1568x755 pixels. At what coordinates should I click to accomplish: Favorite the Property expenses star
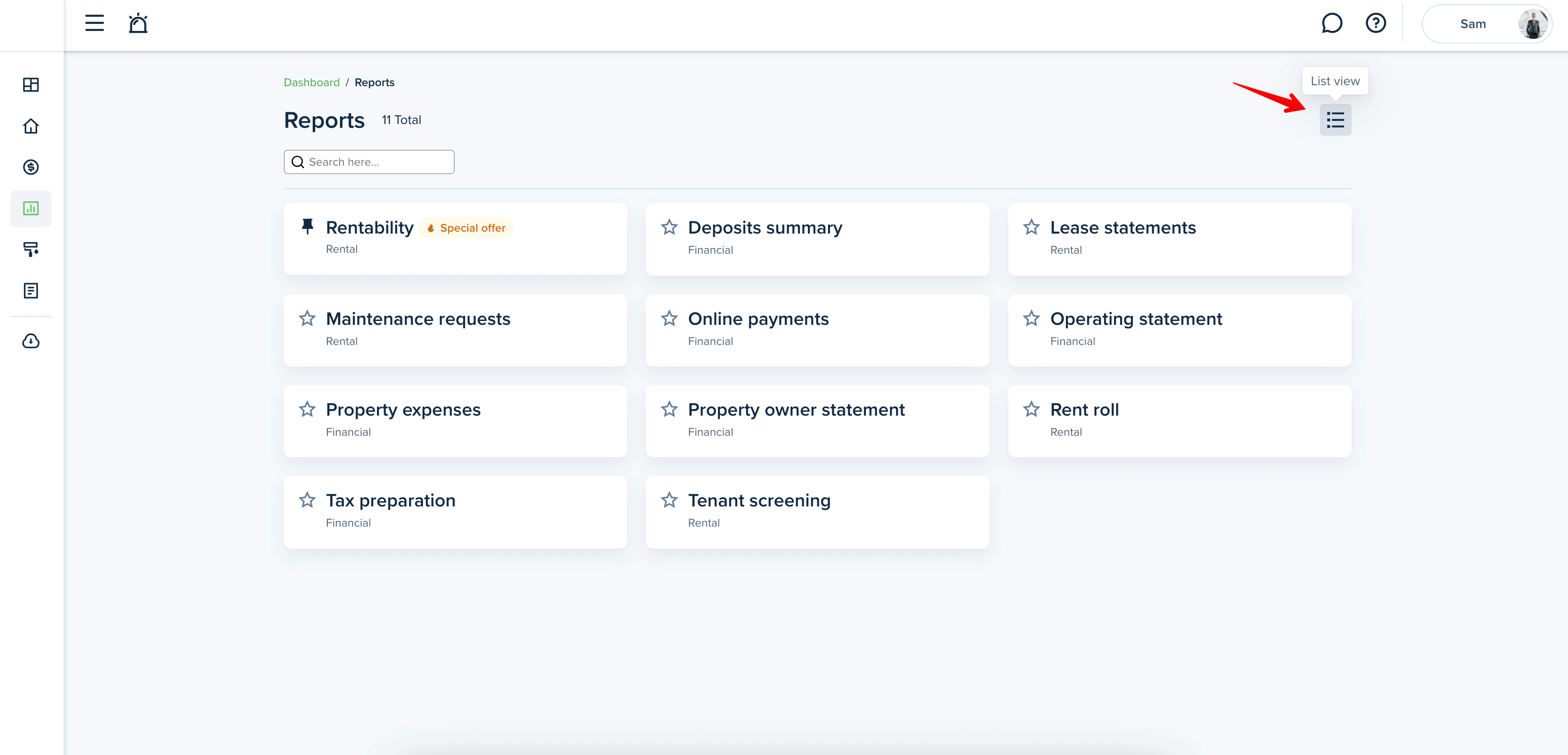(307, 409)
